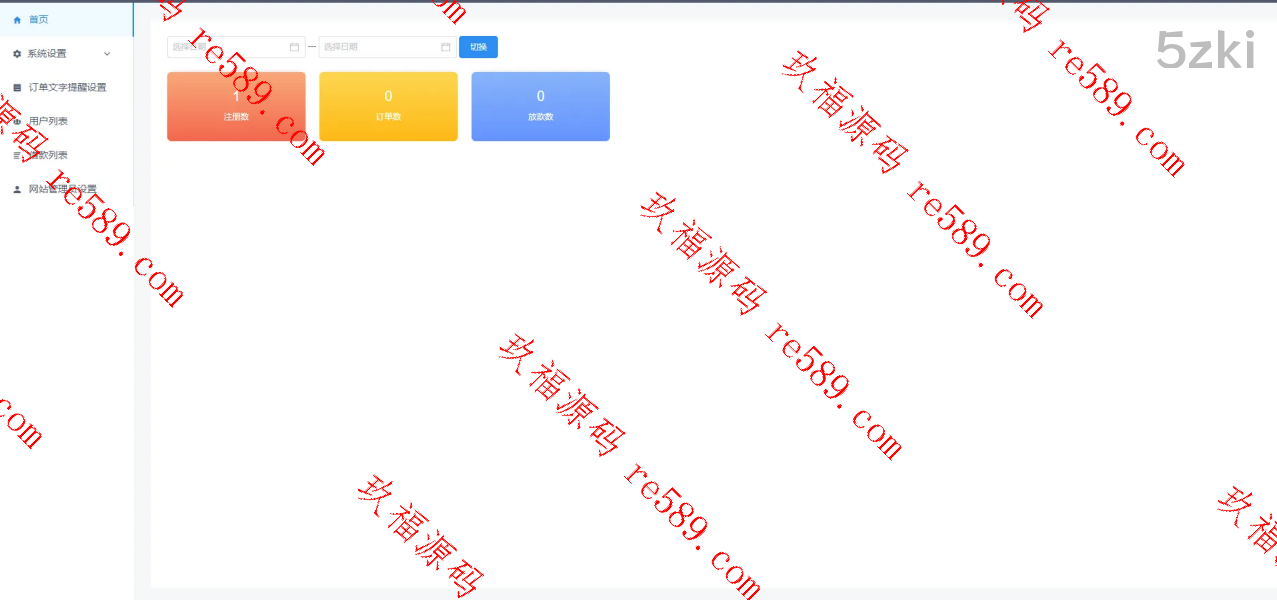This screenshot has width=1277, height=600.
Task: Expand the 系统设置 submenu chevron
Action: pyautogui.click(x=107, y=54)
